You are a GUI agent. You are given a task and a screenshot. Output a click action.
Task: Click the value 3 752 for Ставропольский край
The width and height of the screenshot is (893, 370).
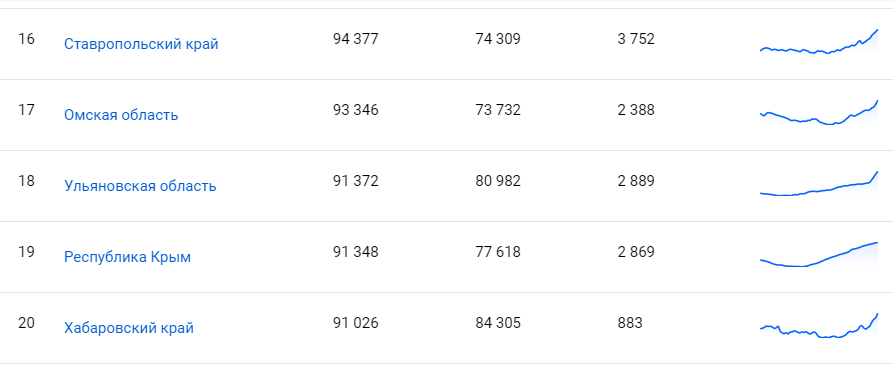[x=636, y=39]
